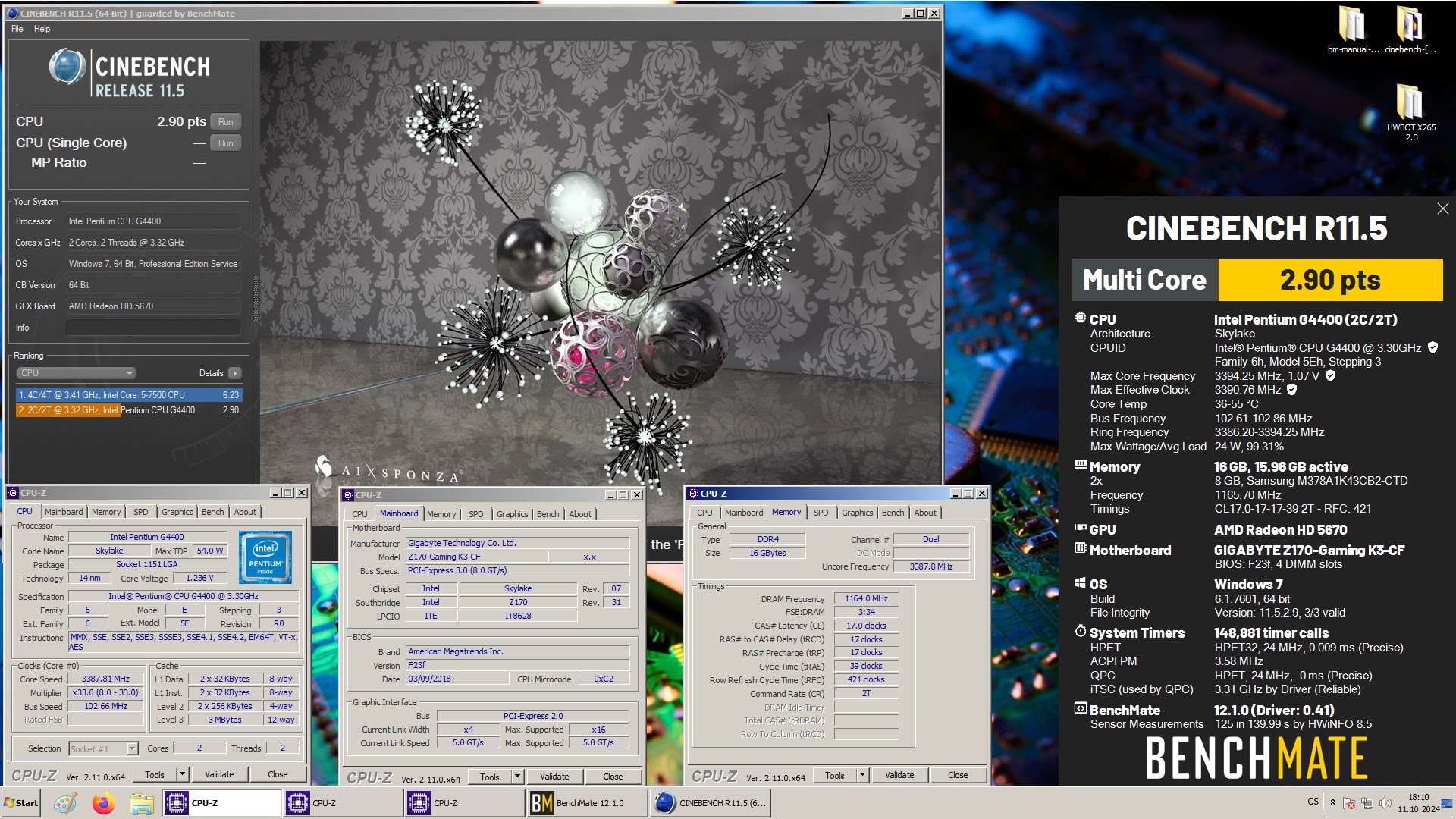
Task: Click the Intel Pentium inside logo in CPU-Z
Action: [265, 557]
